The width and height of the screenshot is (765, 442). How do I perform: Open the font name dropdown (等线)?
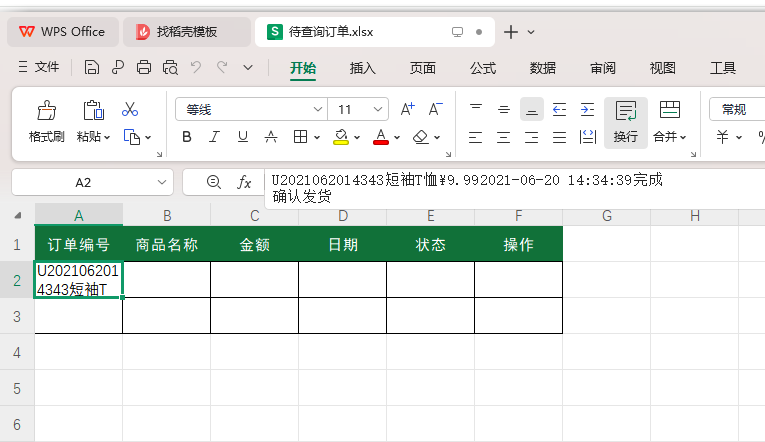click(318, 109)
